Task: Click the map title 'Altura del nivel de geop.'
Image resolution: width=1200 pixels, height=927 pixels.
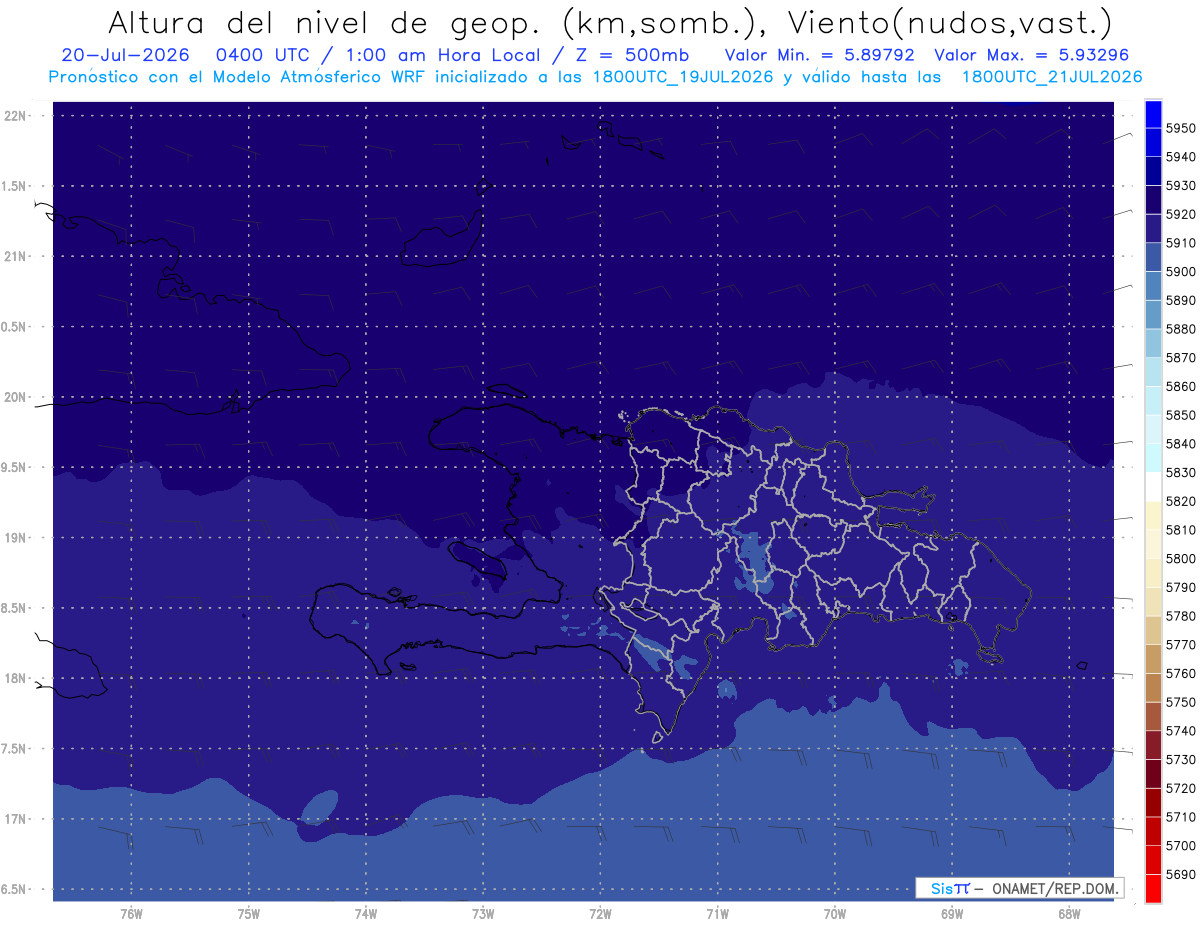Action: tap(325, 22)
